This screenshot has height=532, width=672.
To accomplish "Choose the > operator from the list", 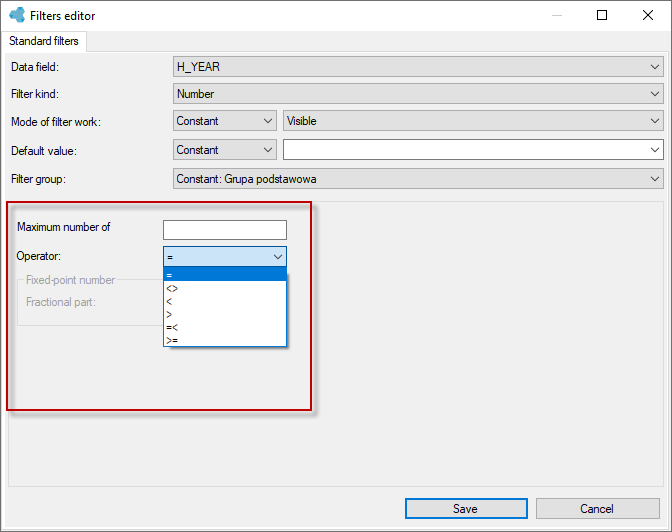I will click(x=225, y=314).
